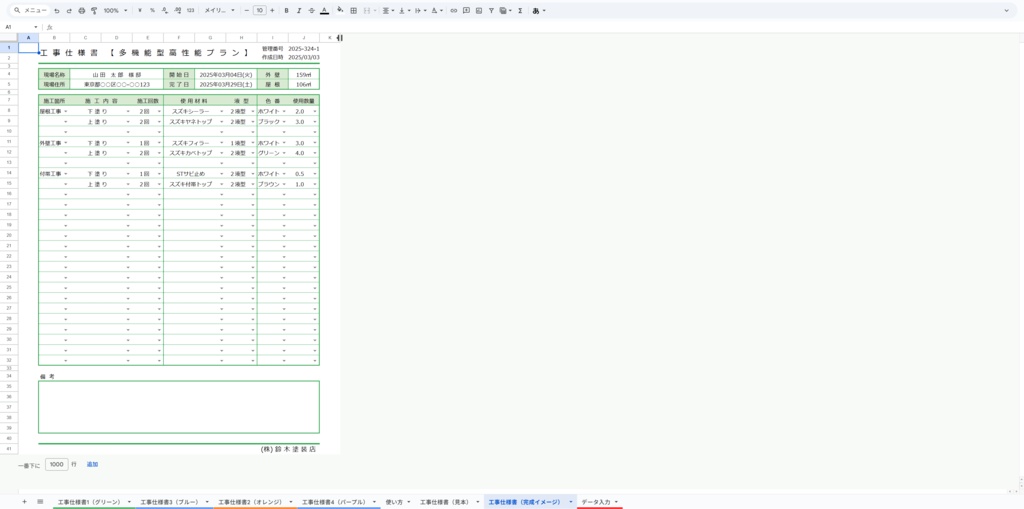Viewport: 1024px width, 509px height.
Task: Open vertical align options
Action: point(404,10)
